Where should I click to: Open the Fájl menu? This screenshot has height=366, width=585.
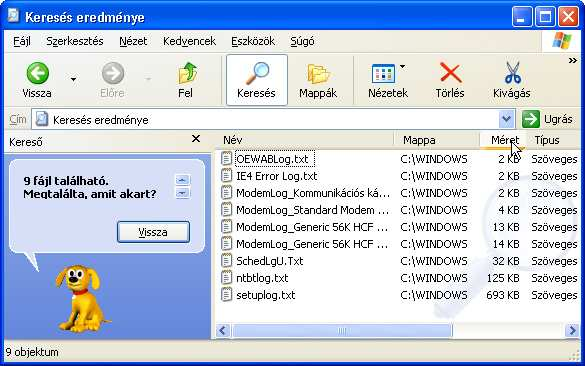[22, 41]
